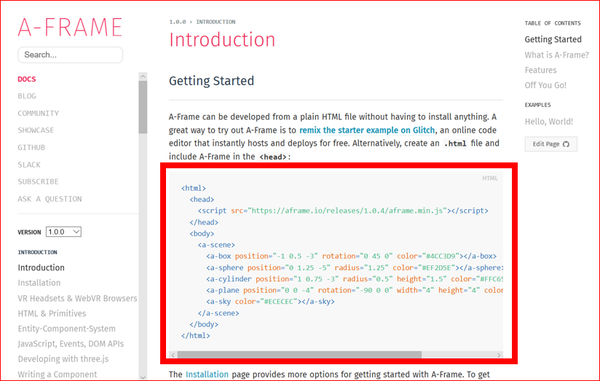Click code block scroll right arrow
600x381 pixels.
point(499,355)
